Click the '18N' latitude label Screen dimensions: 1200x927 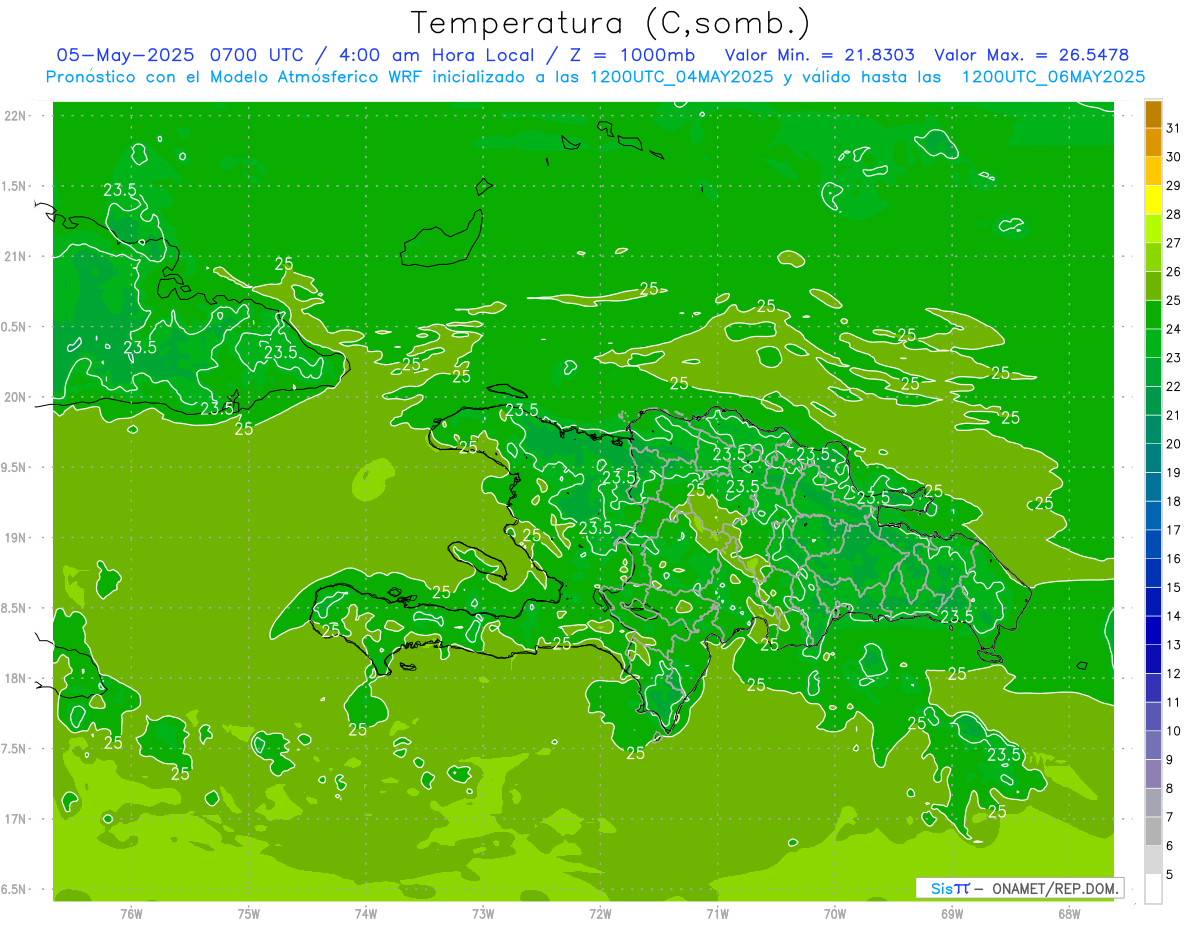15,678
